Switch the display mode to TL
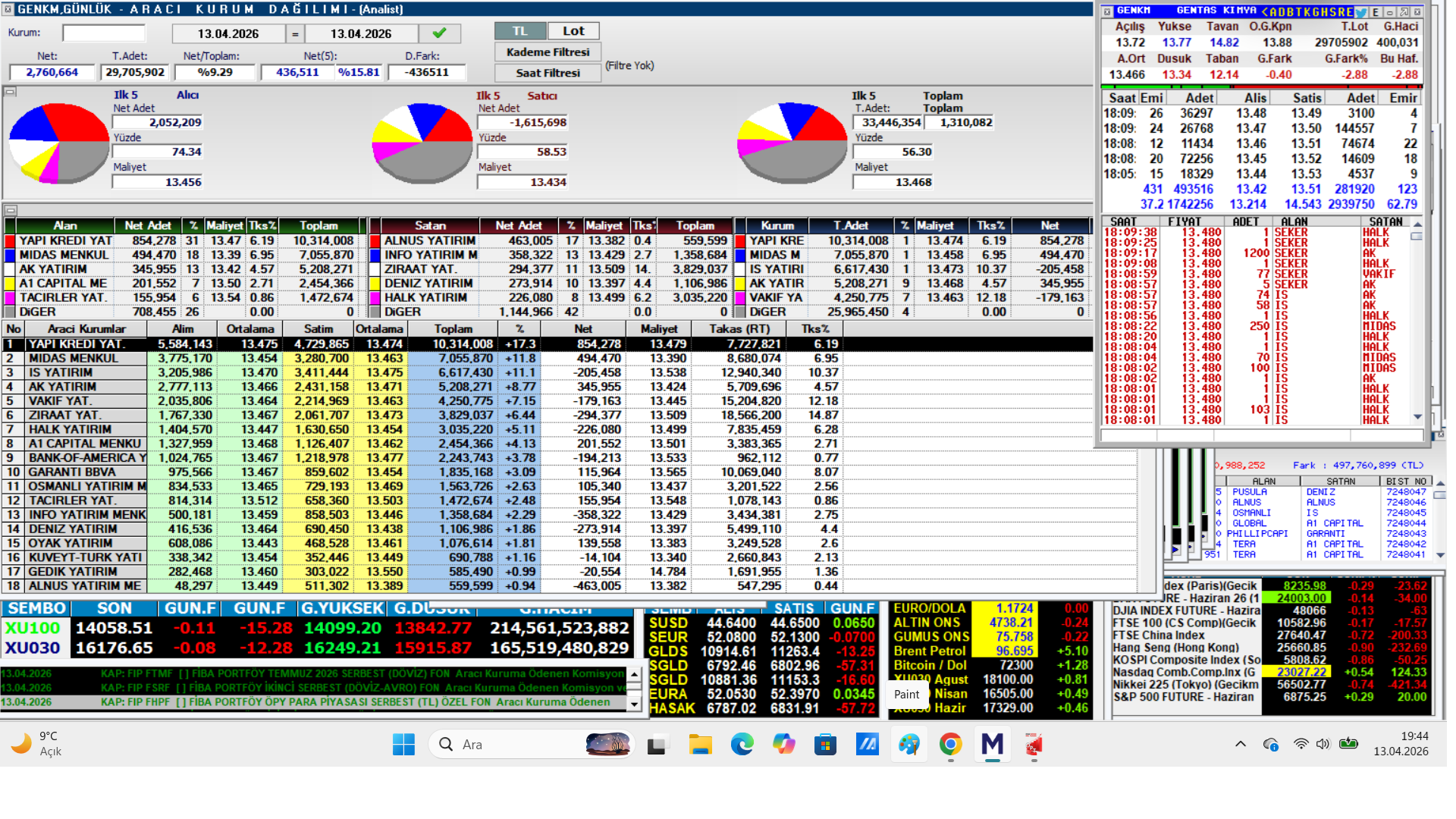Image resolution: width=1456 pixels, height=819 pixels. pos(519,31)
